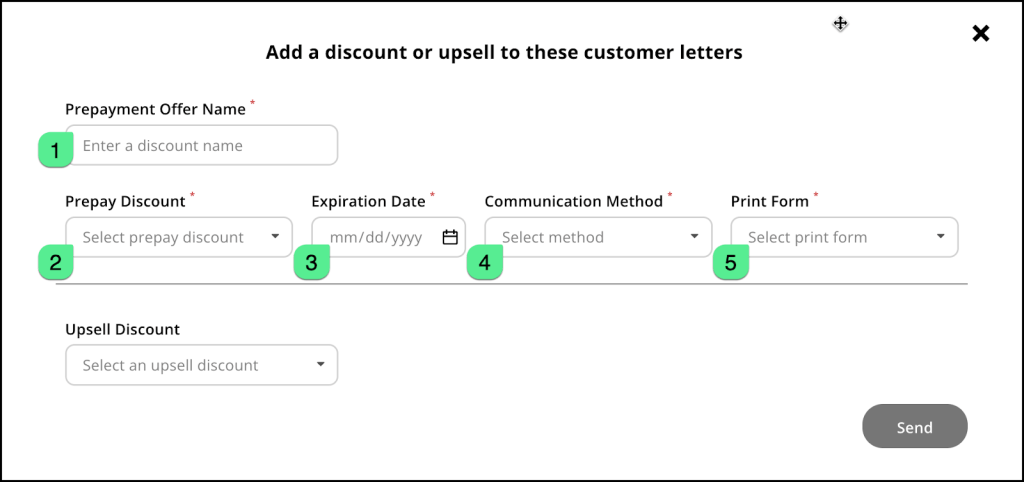This screenshot has height=482, width=1024.
Task: Close the dialog with the X icon
Action: coord(981,34)
